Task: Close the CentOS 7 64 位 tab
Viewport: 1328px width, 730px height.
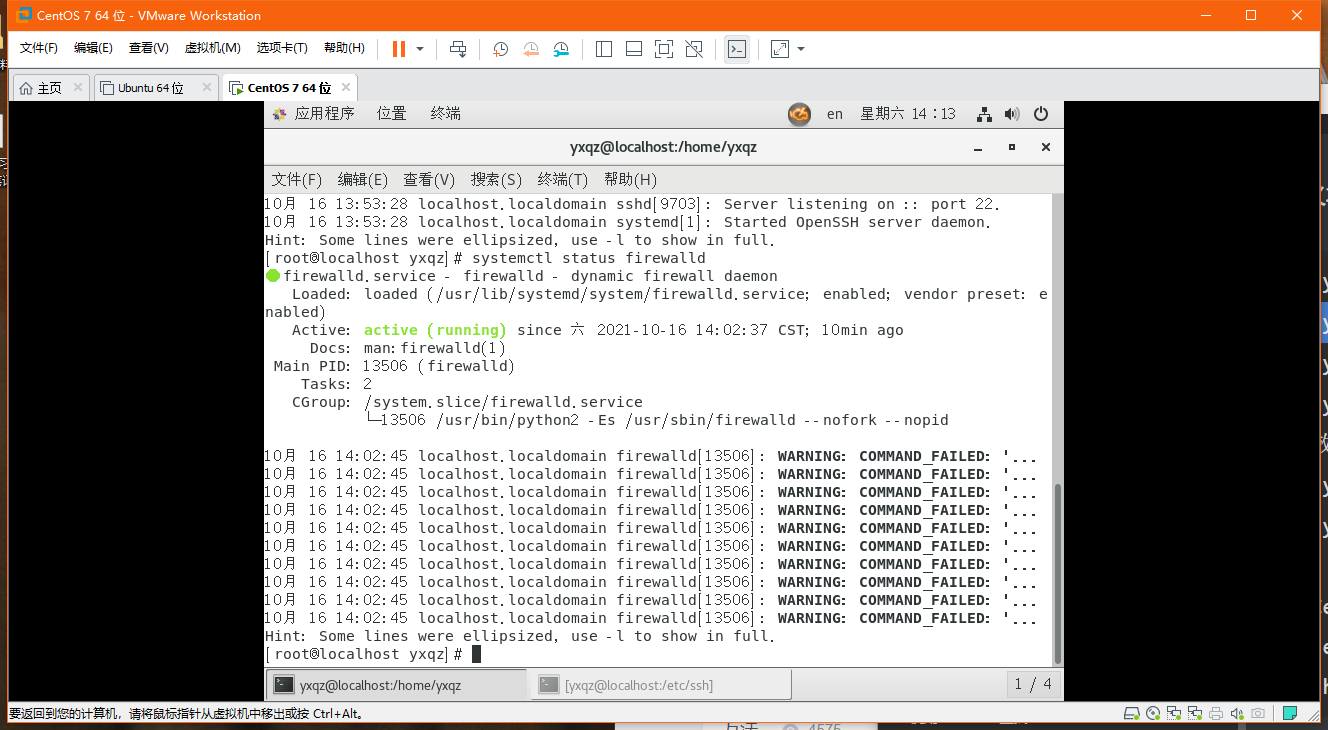Action: pos(345,88)
